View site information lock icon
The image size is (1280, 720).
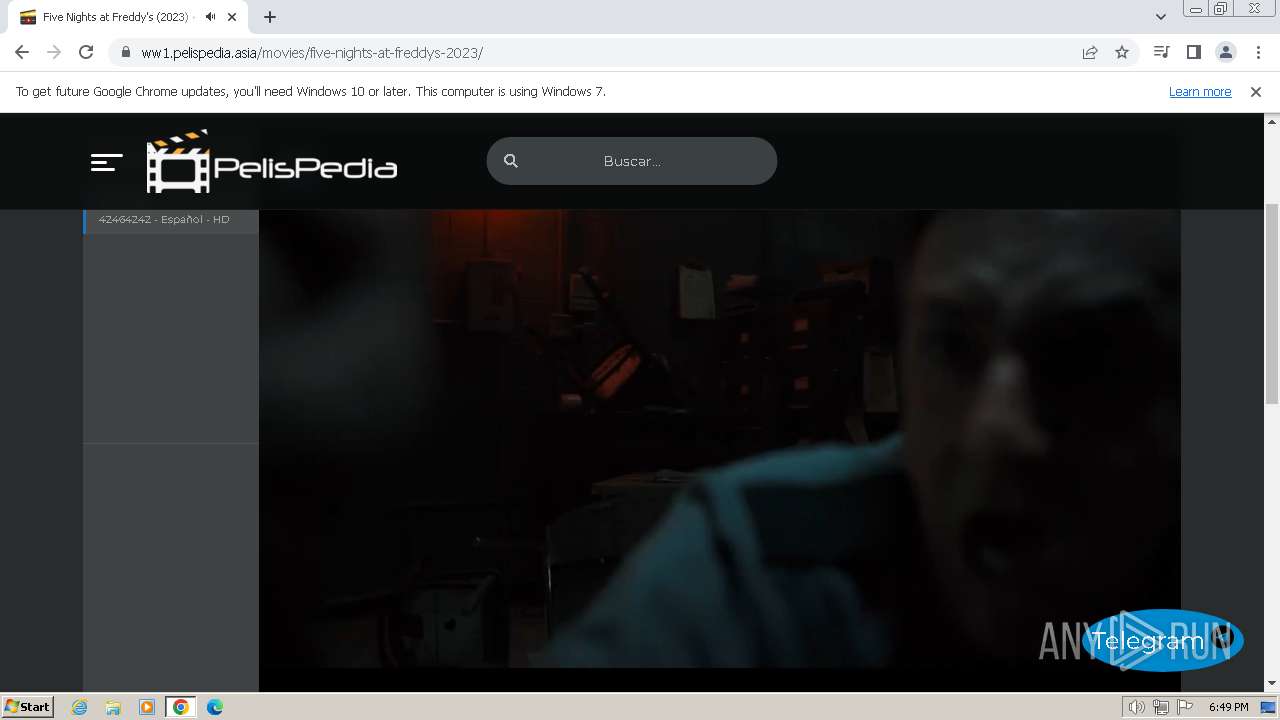126,52
